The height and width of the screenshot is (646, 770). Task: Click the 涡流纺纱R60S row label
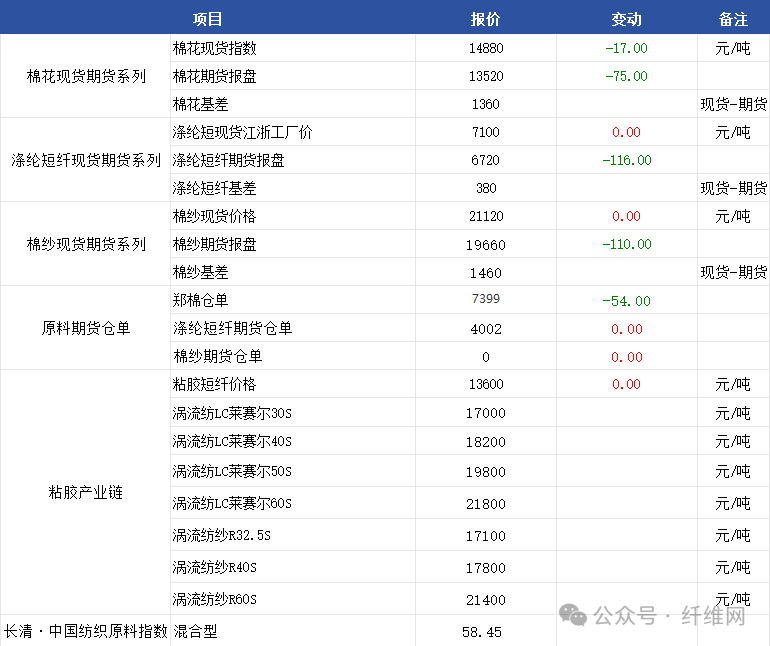tap(215, 599)
